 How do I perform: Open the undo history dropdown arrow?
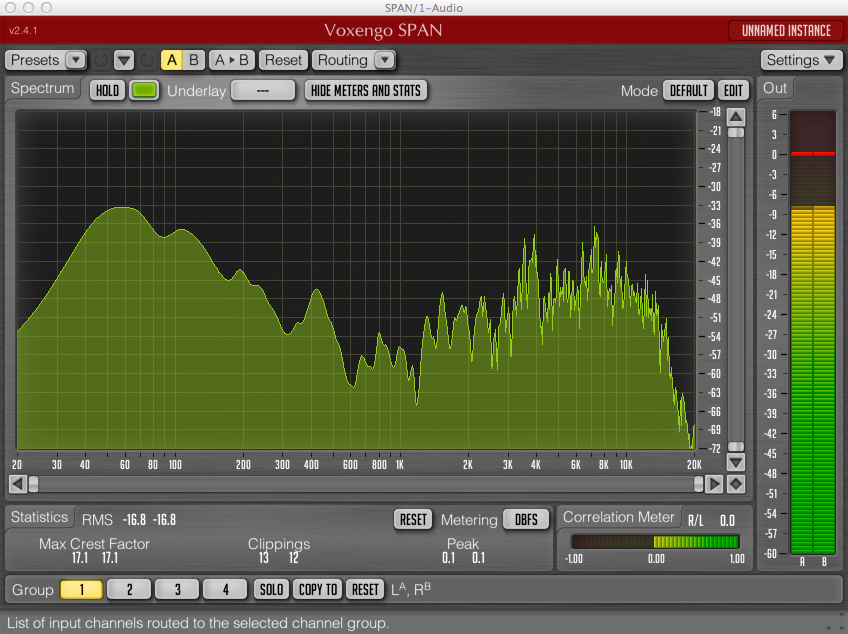point(124,60)
